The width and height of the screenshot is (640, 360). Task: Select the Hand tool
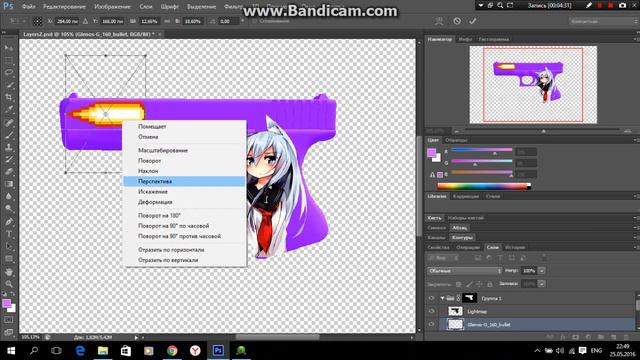click(x=9, y=272)
